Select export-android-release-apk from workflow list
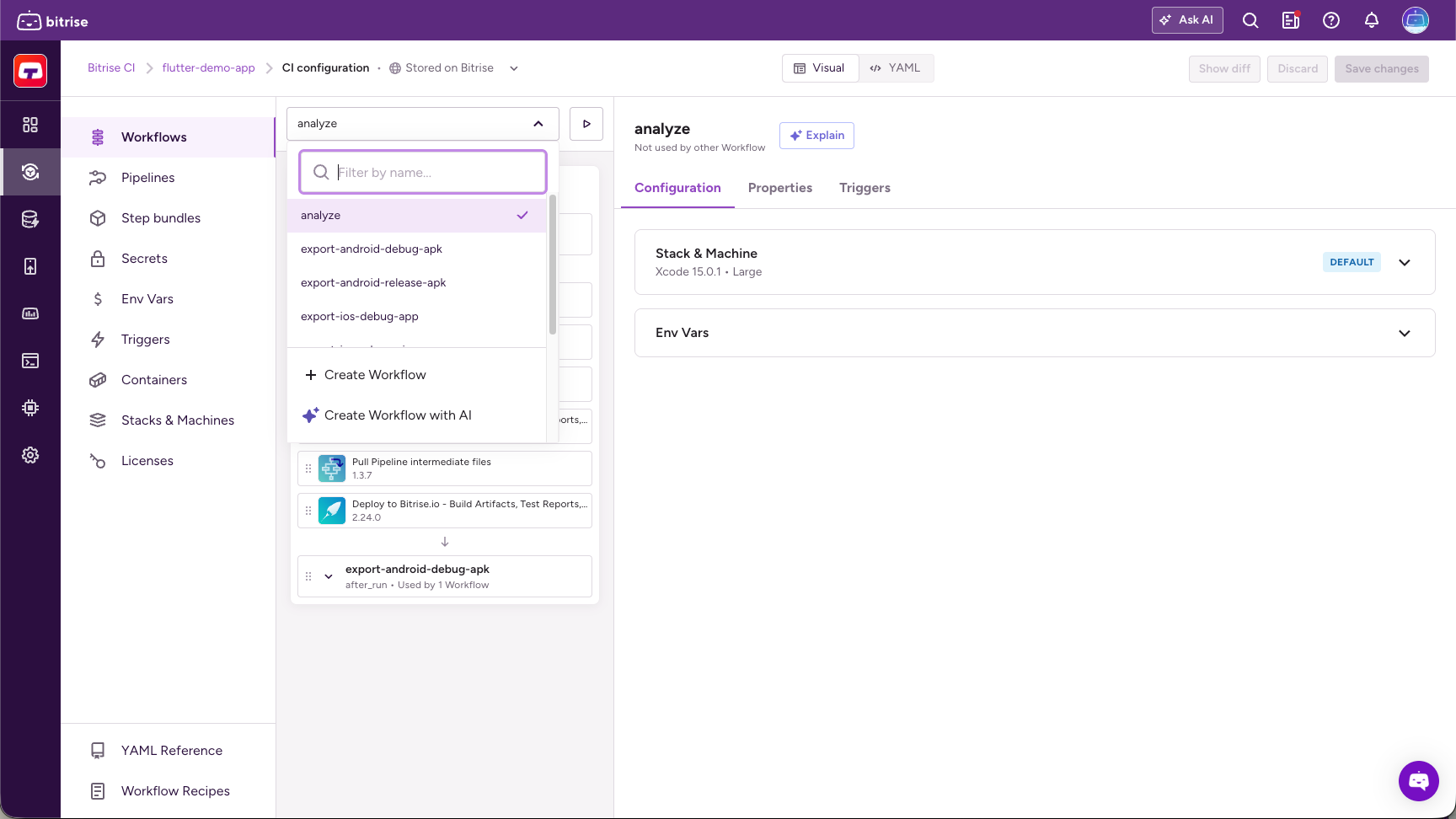 tap(417, 283)
